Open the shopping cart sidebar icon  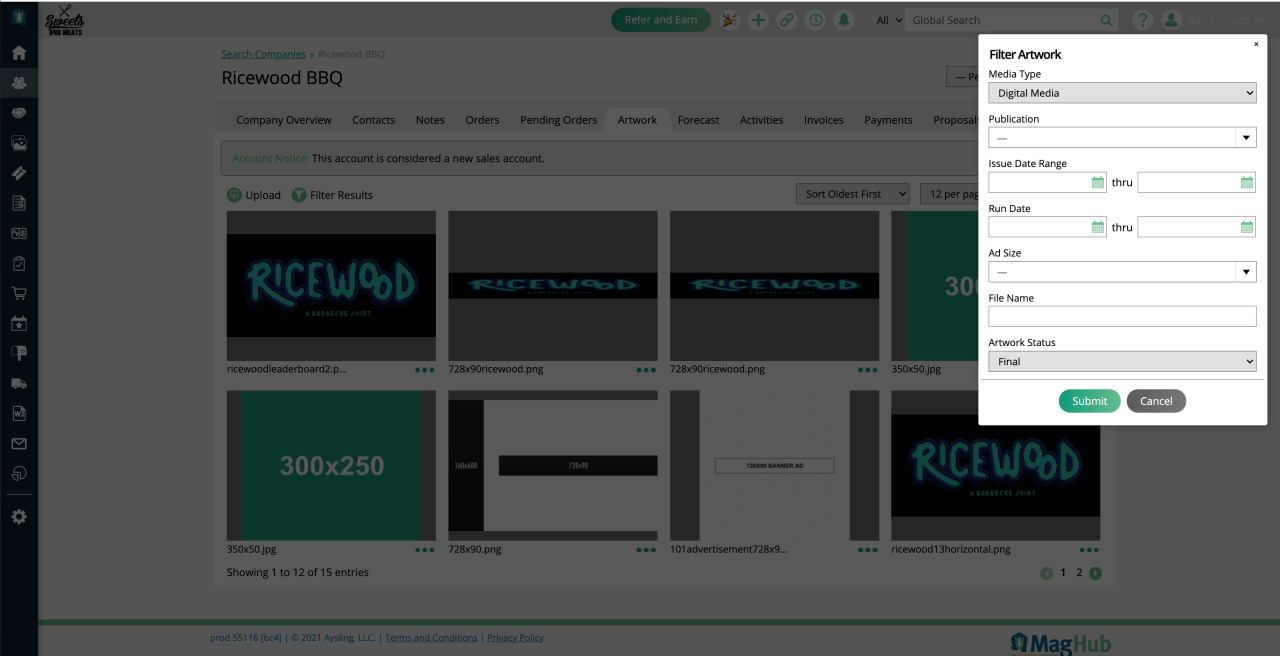click(18, 294)
